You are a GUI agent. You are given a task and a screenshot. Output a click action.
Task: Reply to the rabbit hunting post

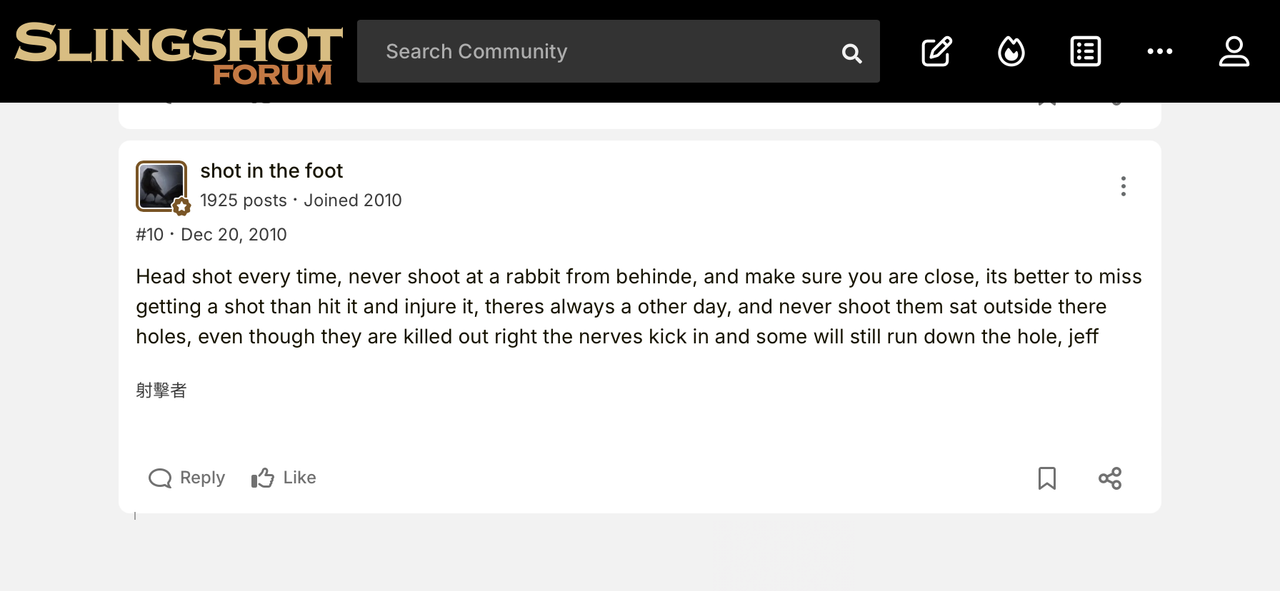click(187, 478)
